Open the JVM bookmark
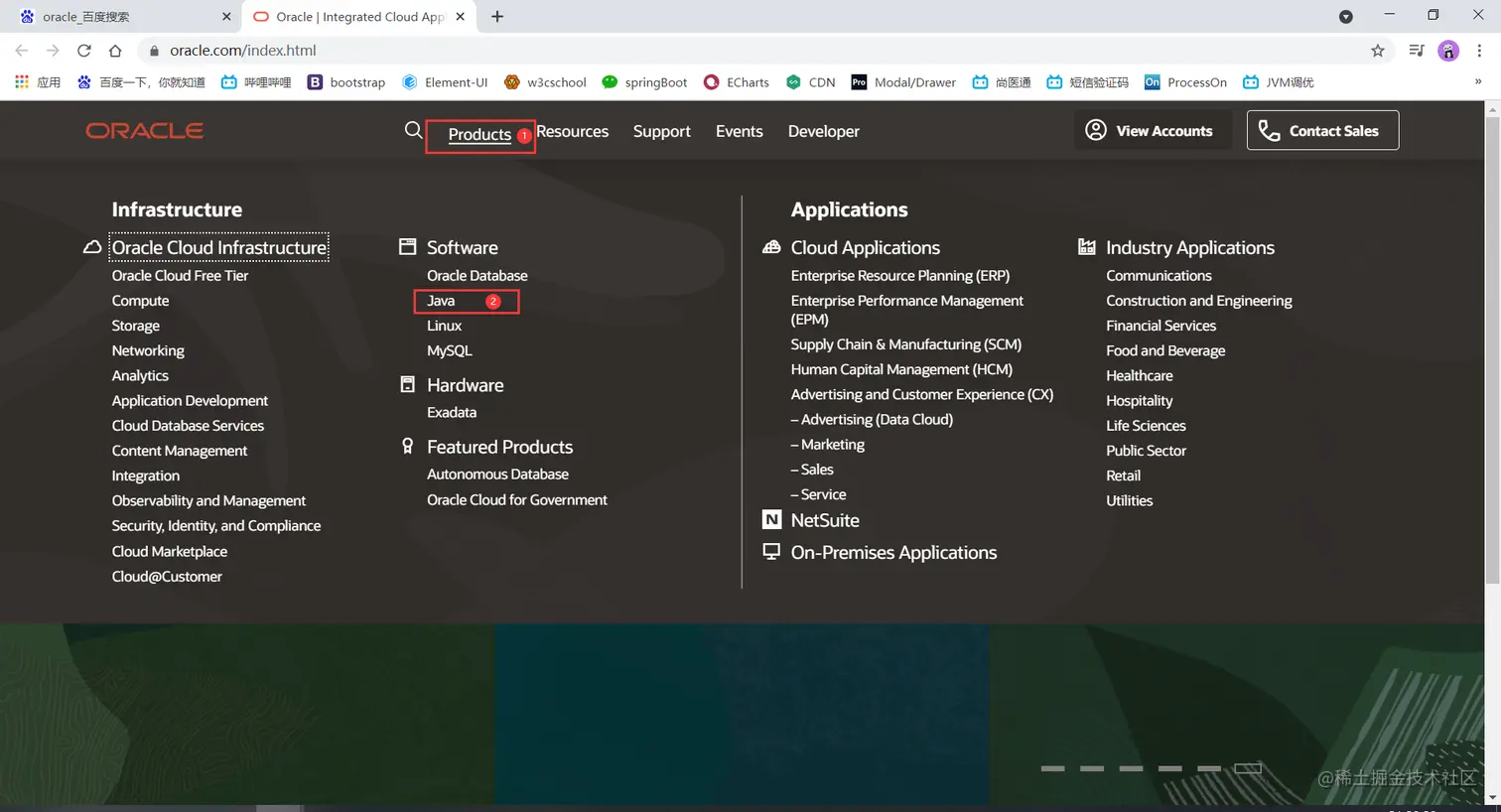Image resolution: width=1501 pixels, height=812 pixels. coord(1278,82)
